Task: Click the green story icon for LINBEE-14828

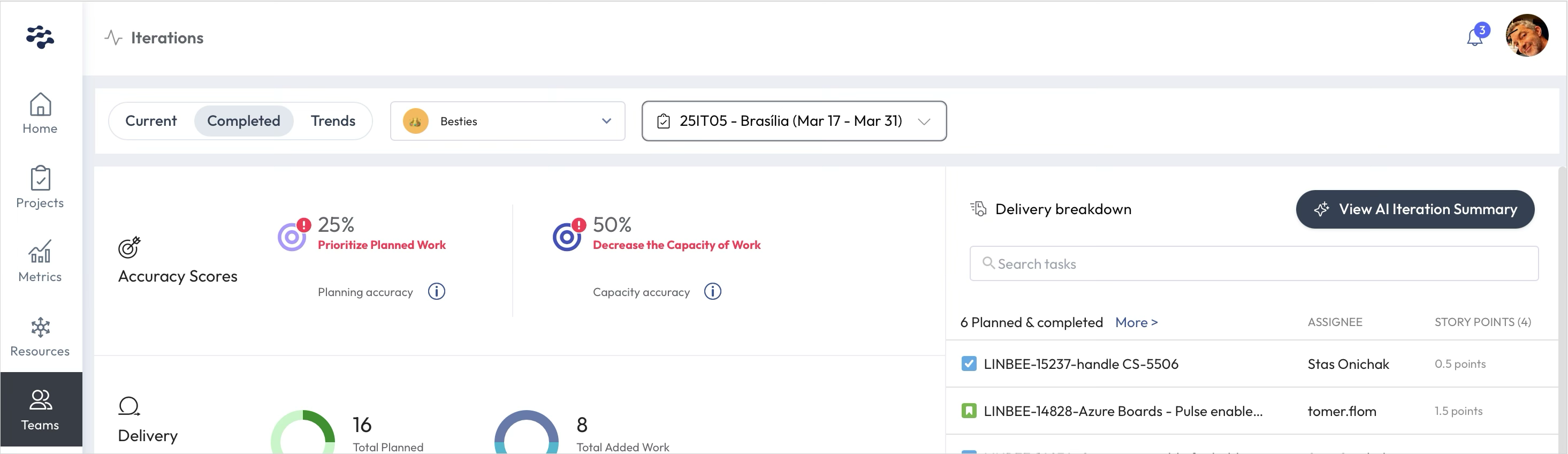Action: (x=969, y=411)
